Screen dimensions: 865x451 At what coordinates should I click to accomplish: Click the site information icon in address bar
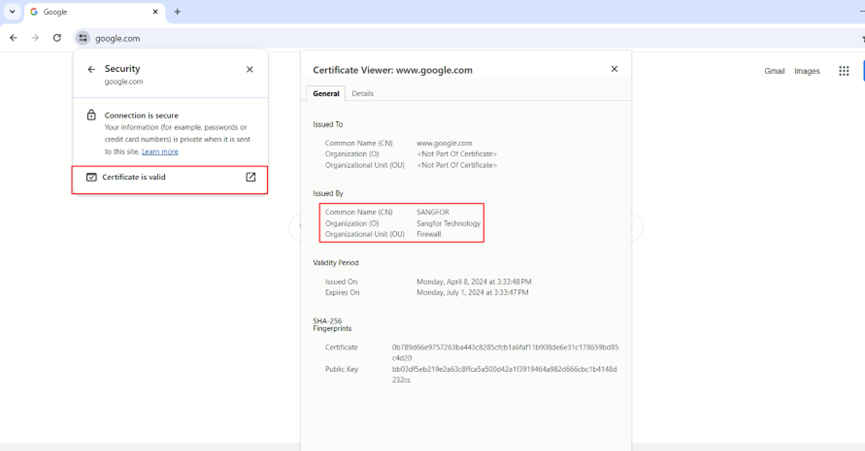tap(83, 38)
